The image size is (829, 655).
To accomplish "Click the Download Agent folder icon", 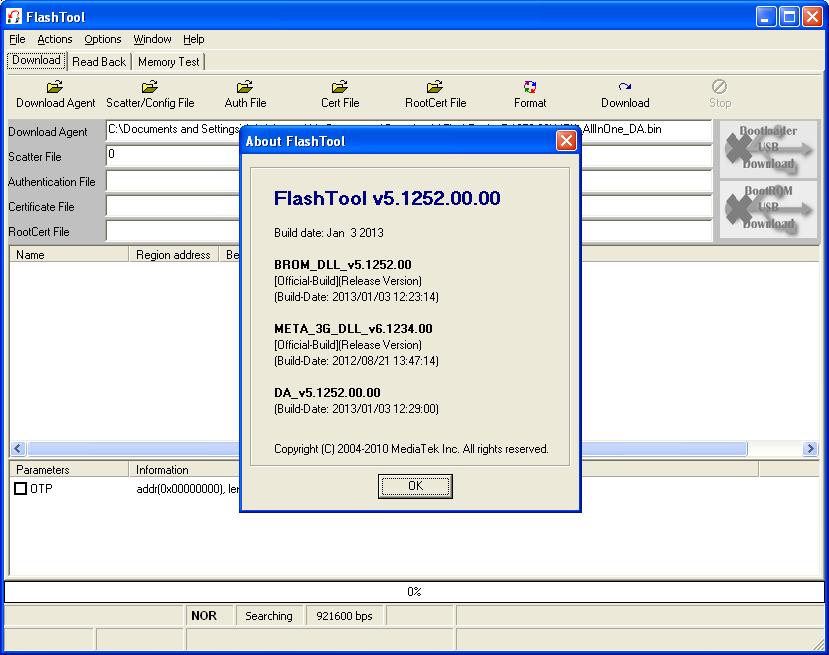I will (x=55, y=87).
